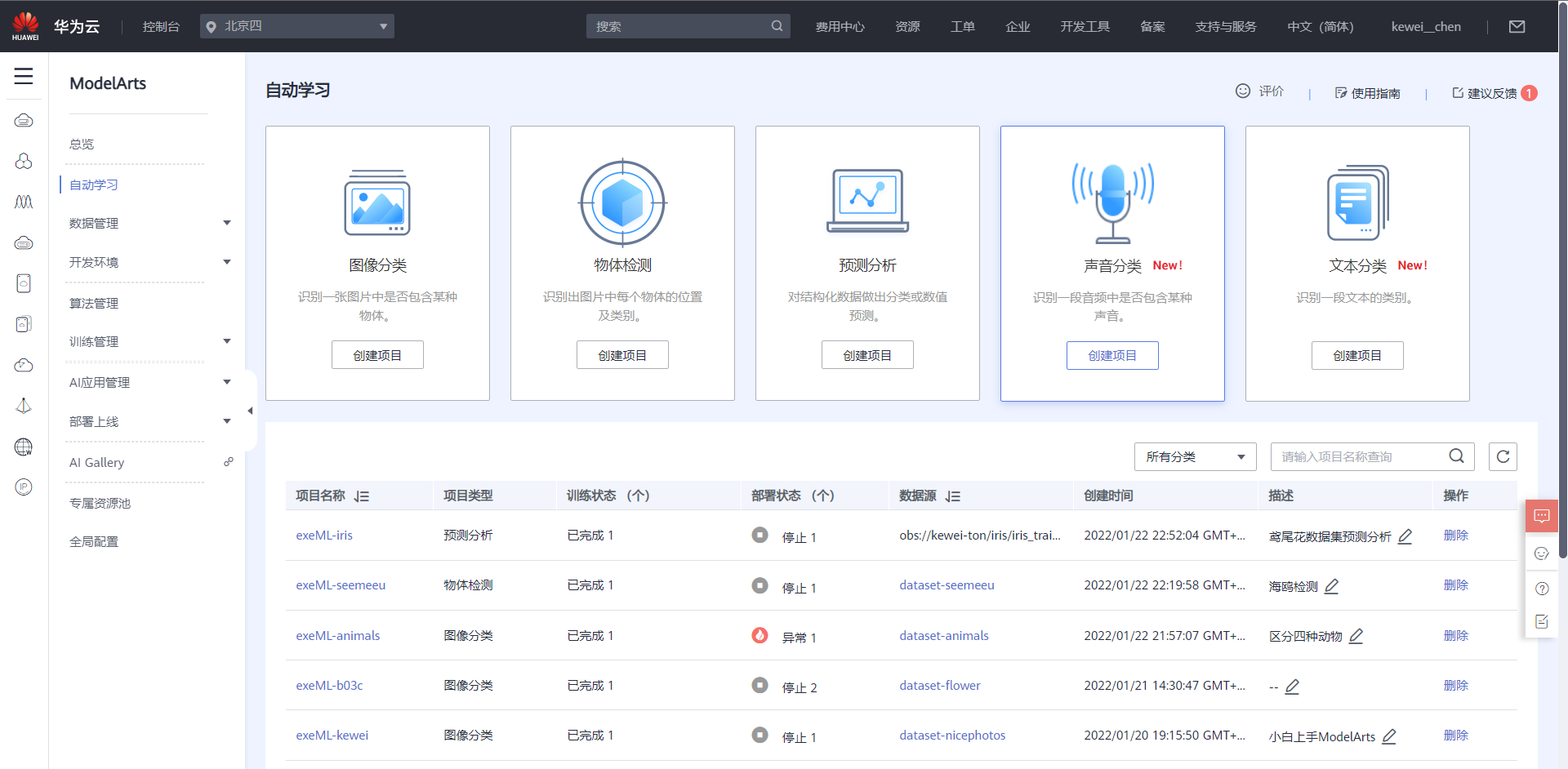Delete the exeML-kewei project
The width and height of the screenshot is (1568, 769).
[1456, 735]
